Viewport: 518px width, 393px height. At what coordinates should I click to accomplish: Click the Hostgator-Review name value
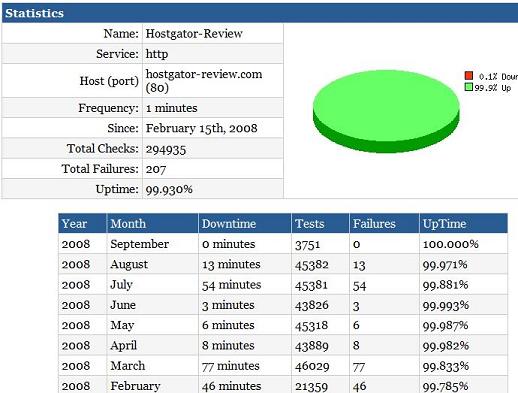[x=194, y=34]
